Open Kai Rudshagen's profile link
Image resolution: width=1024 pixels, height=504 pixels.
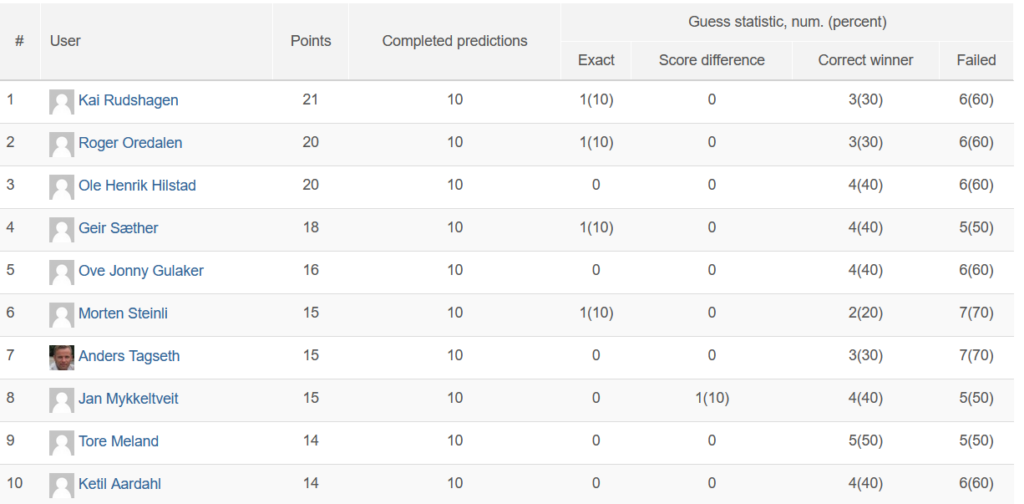pos(128,101)
